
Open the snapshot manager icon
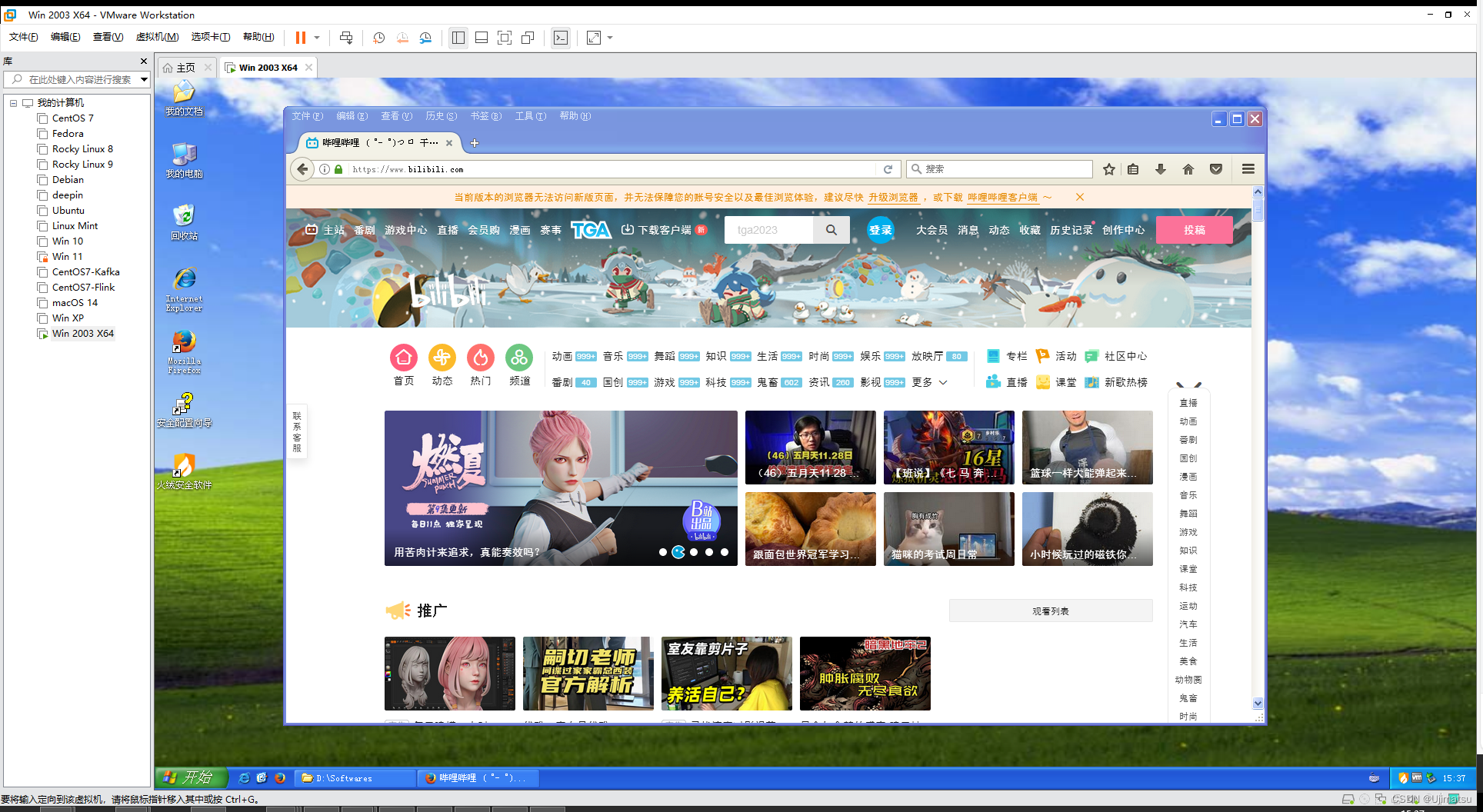click(x=425, y=38)
